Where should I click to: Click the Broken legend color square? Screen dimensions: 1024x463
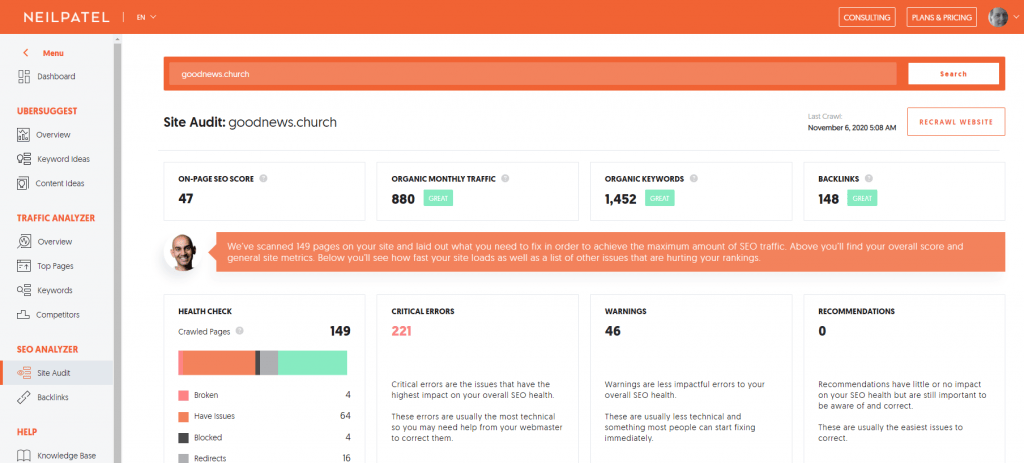pos(183,395)
